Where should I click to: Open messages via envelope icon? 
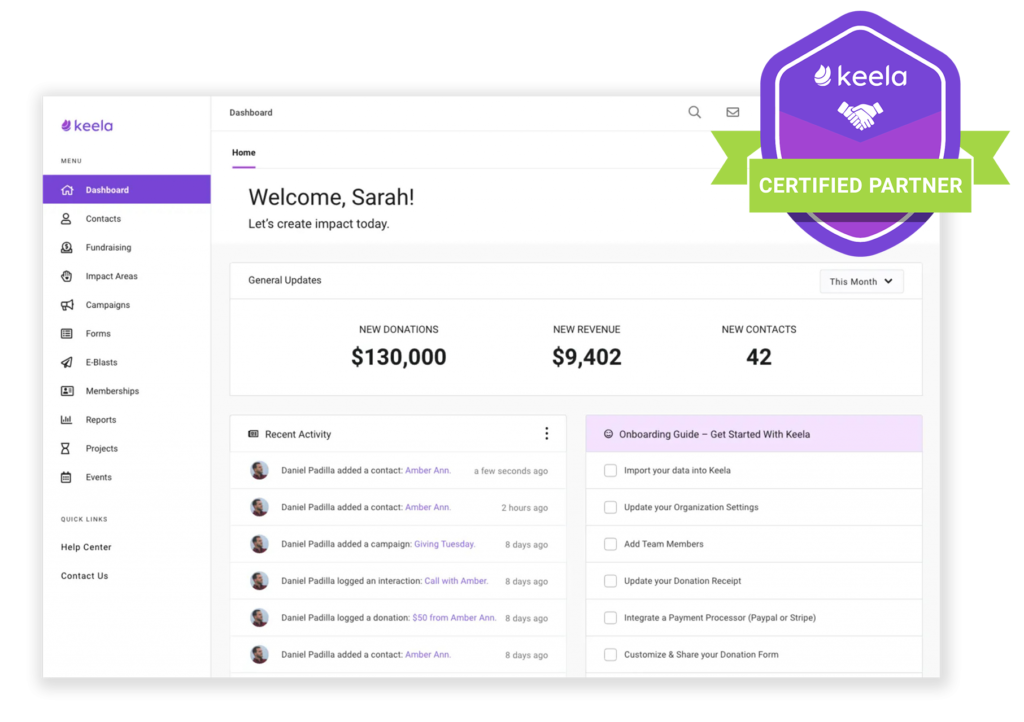733,112
